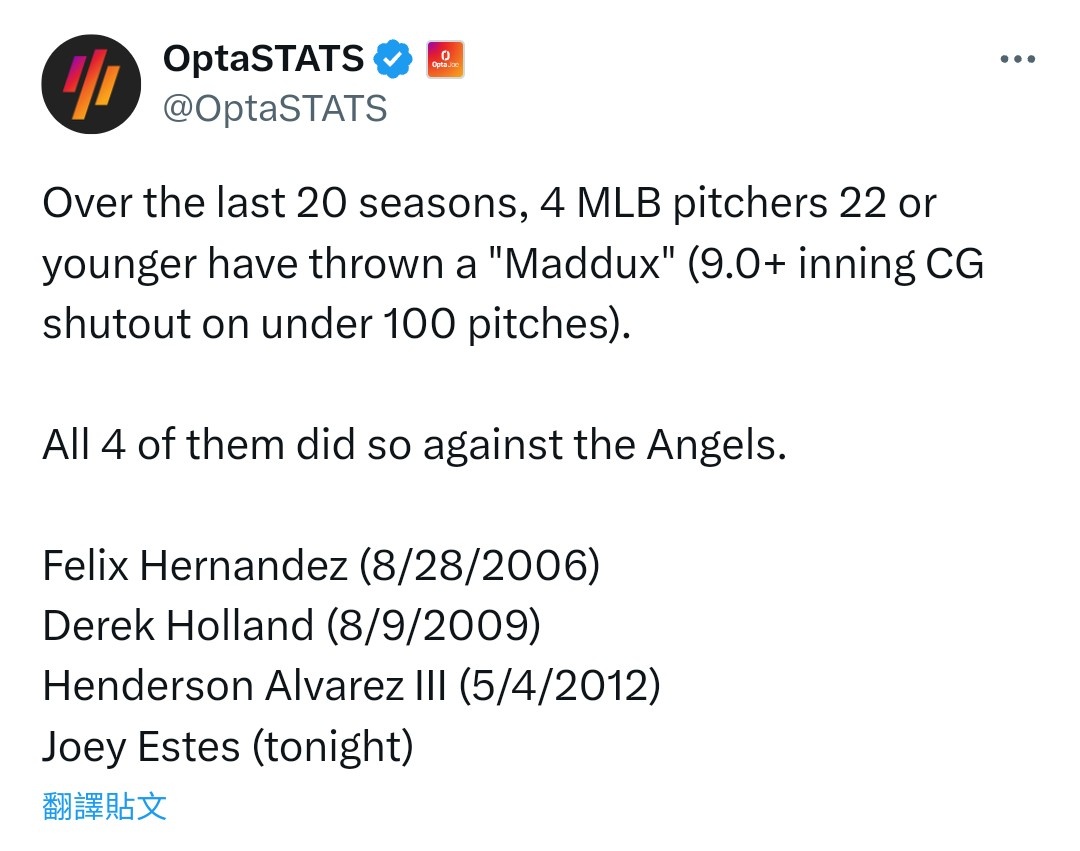
Task: Click the date 8/28/2006
Action: (478, 566)
